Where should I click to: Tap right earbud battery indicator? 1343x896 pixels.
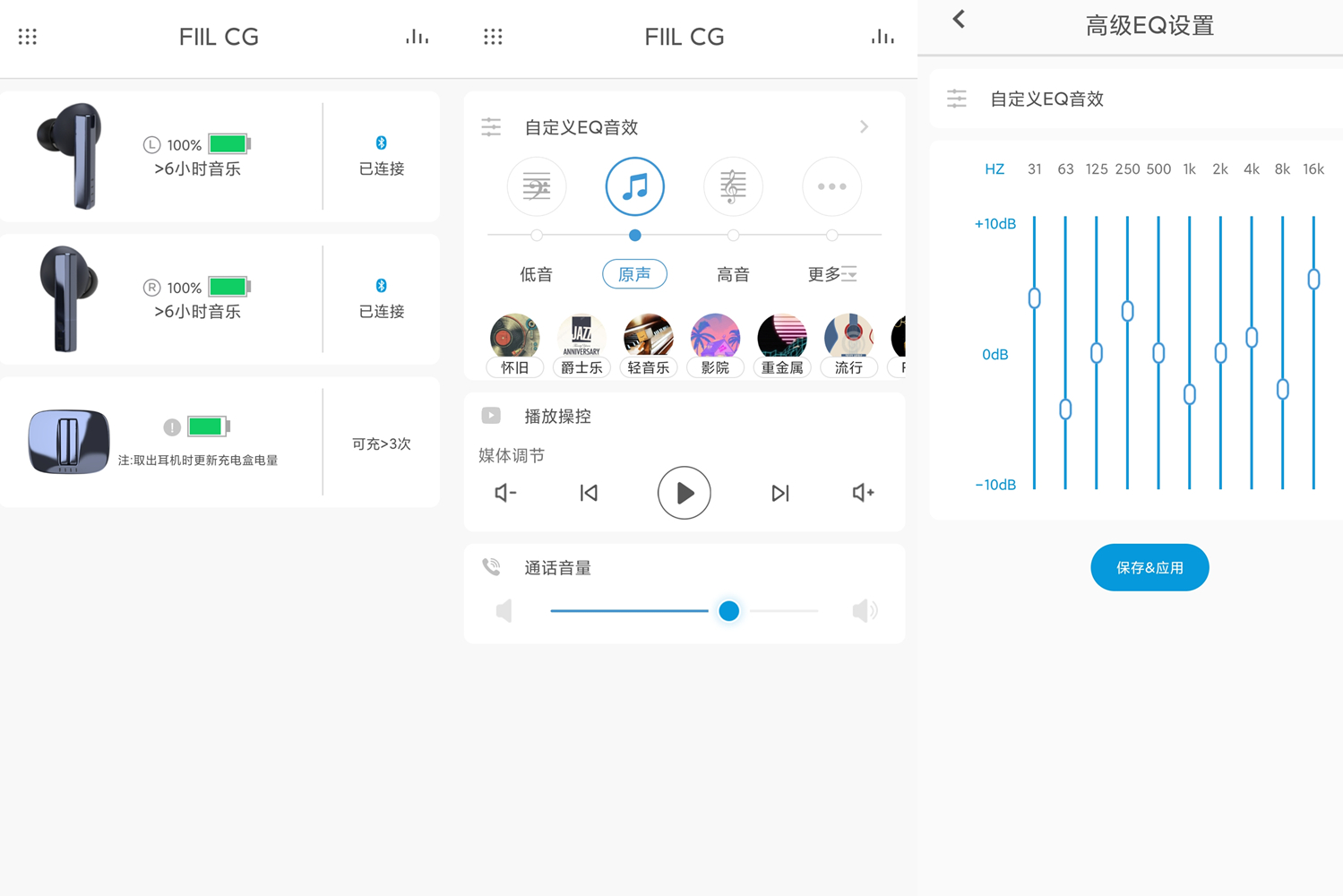click(229, 287)
